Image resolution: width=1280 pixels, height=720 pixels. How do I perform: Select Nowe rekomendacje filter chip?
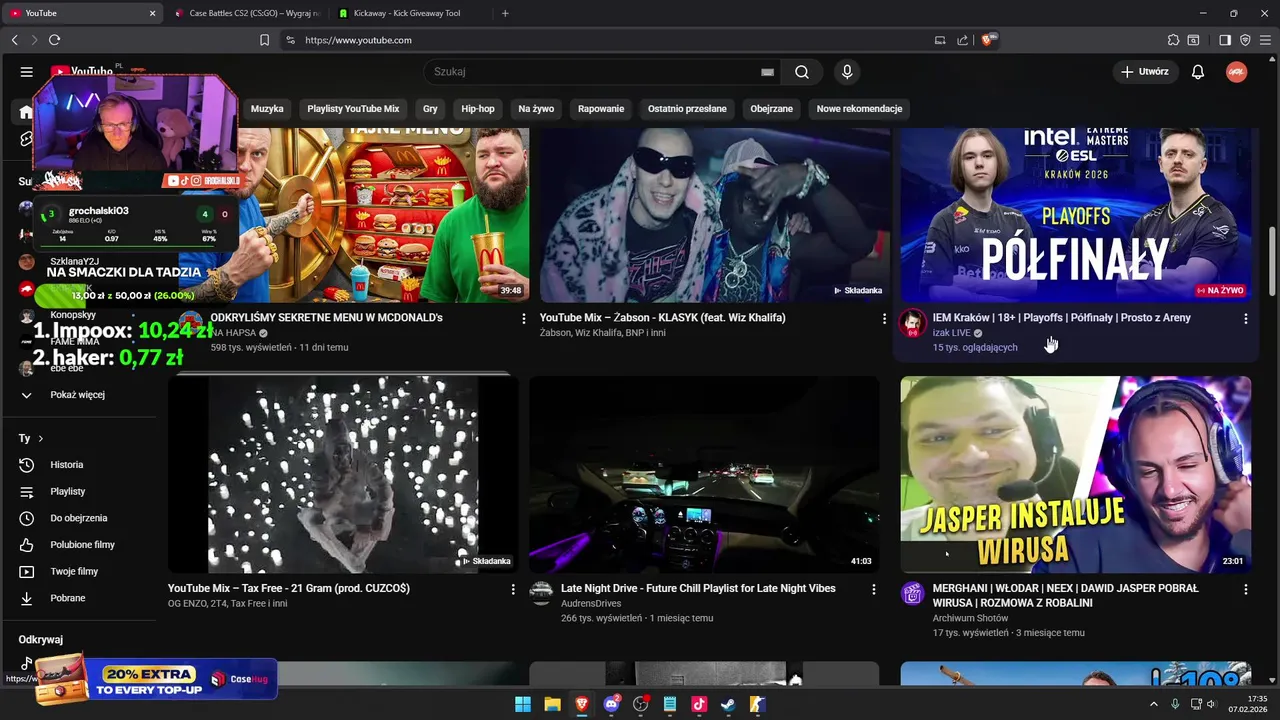point(859,109)
